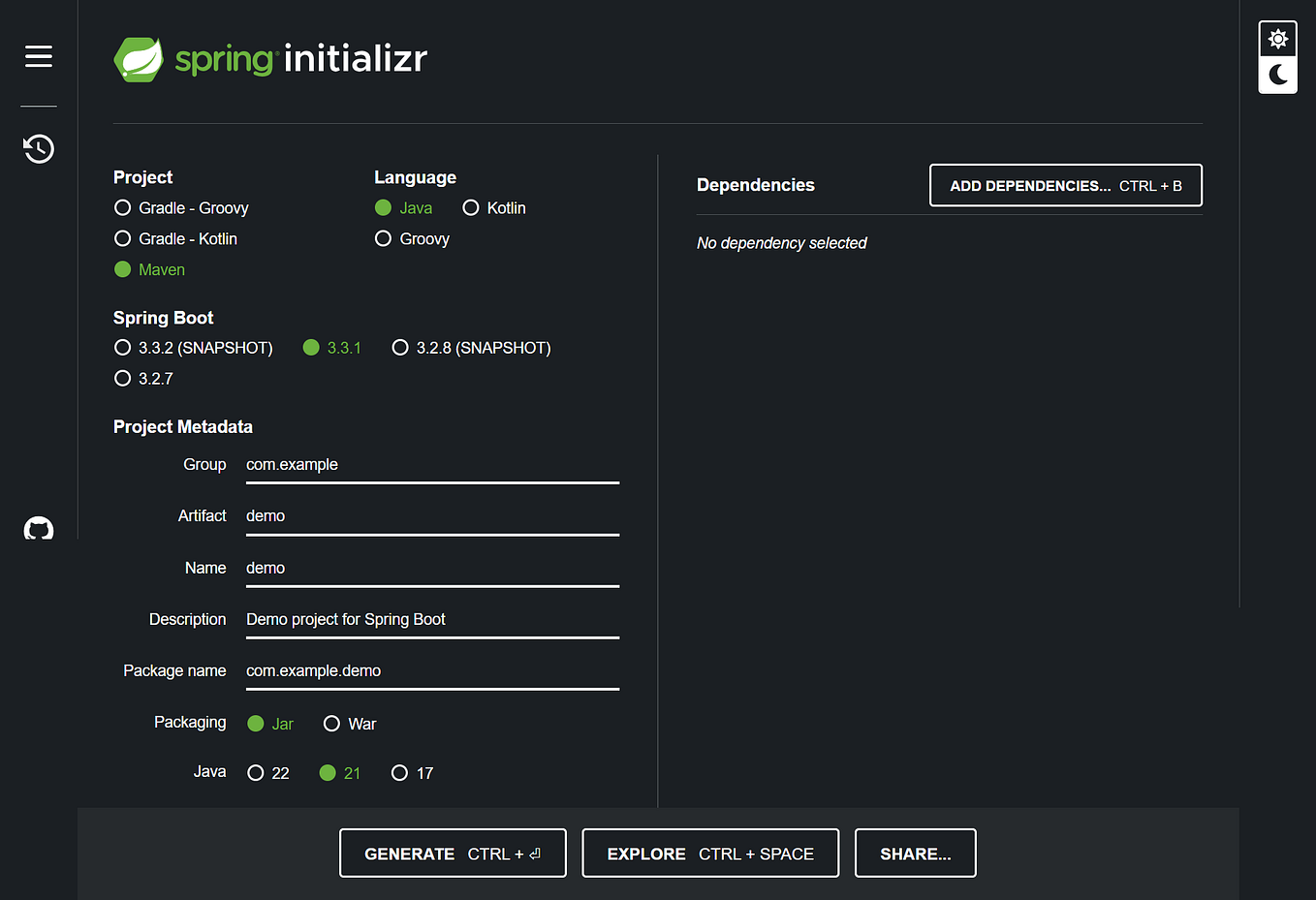
Task: Select Java version 22
Action: (x=268, y=773)
